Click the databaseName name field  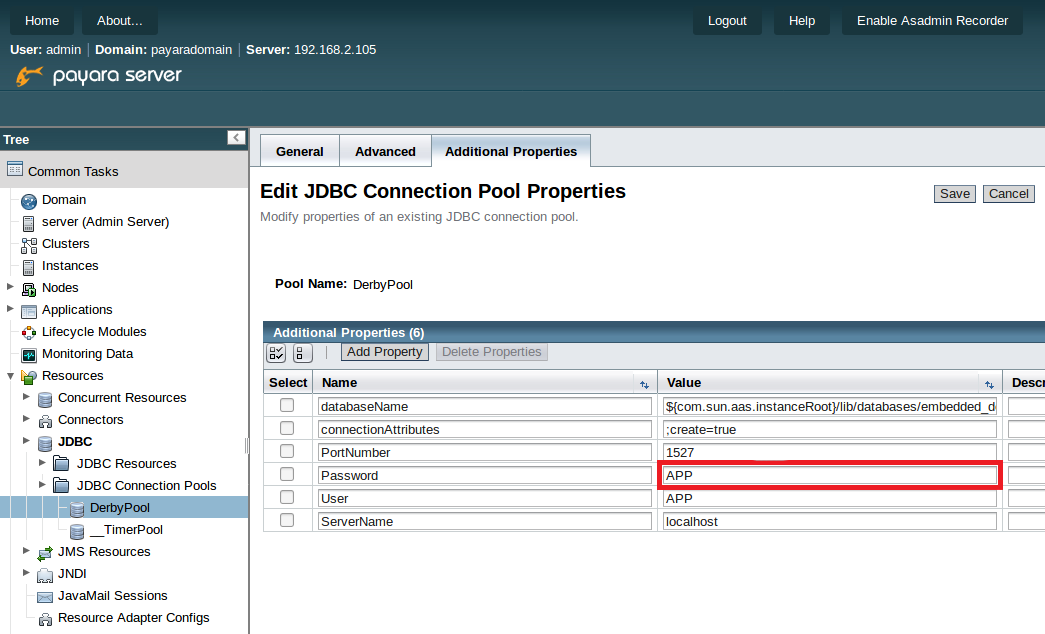485,407
